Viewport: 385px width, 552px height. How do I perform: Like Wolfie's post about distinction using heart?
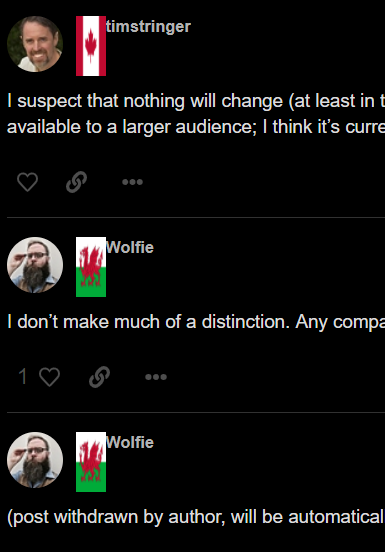point(49,377)
